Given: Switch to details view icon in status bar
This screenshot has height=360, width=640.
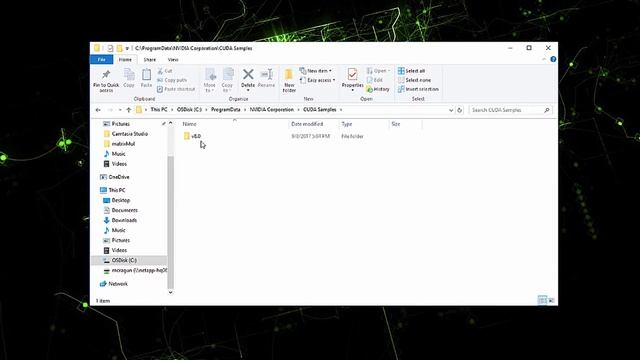Looking at the screenshot, I should (542, 300).
